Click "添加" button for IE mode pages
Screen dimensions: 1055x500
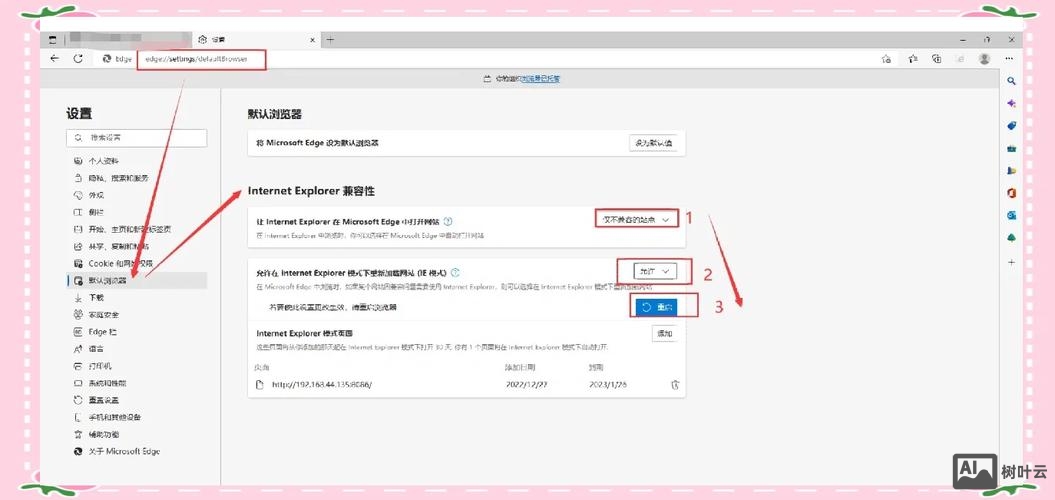point(664,333)
